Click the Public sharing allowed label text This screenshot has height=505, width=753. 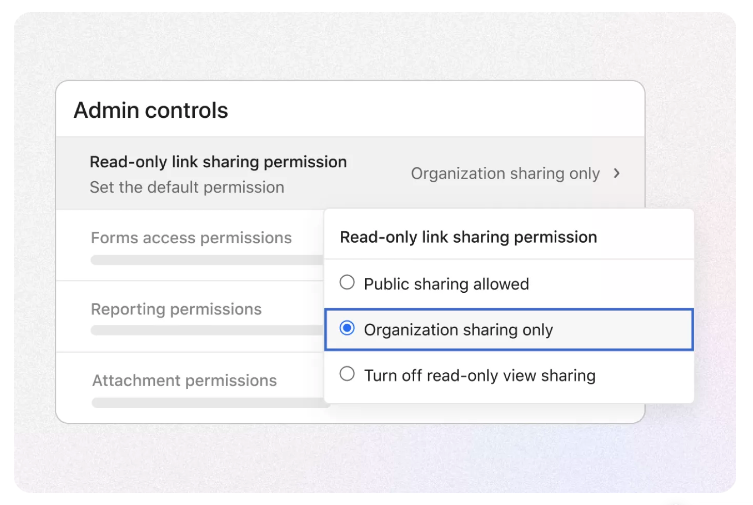click(446, 284)
